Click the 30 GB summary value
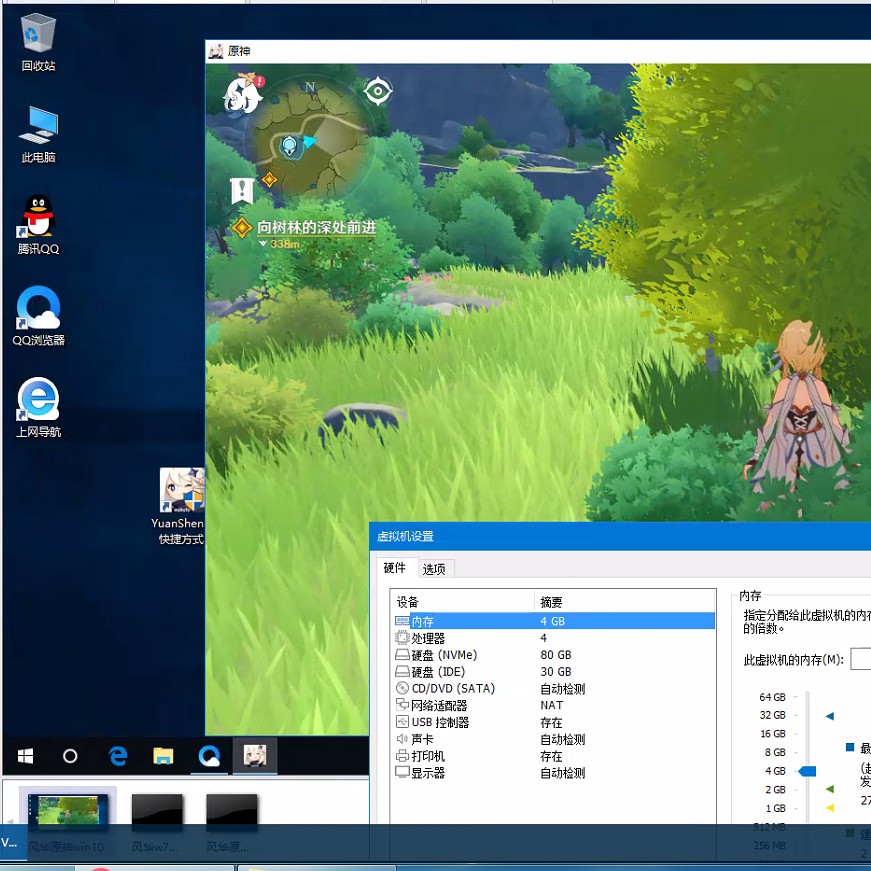The image size is (871, 871). (556, 672)
